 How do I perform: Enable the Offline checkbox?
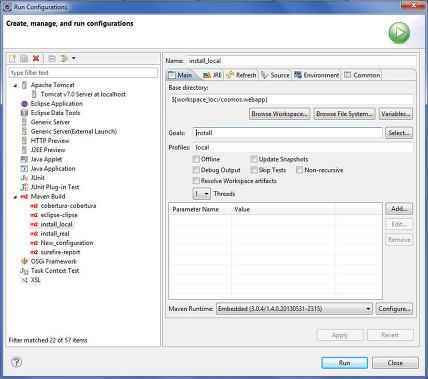tap(196, 159)
